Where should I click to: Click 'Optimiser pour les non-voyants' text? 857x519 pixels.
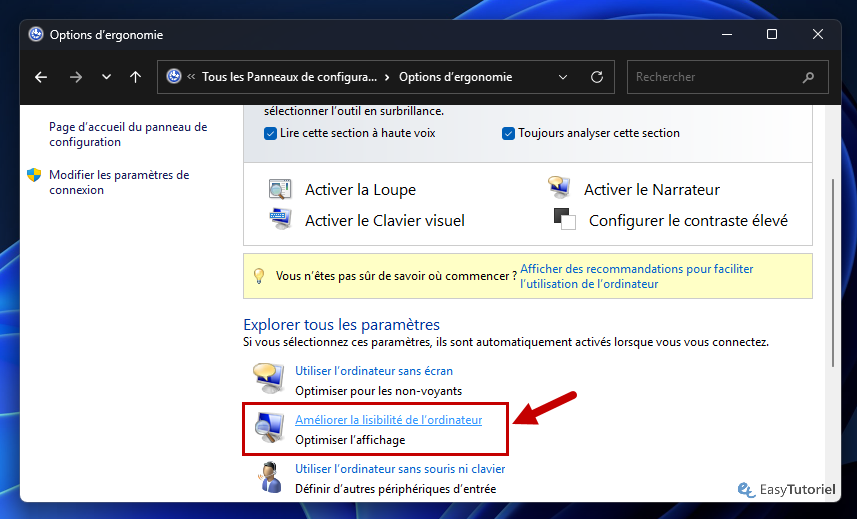tap(378, 391)
